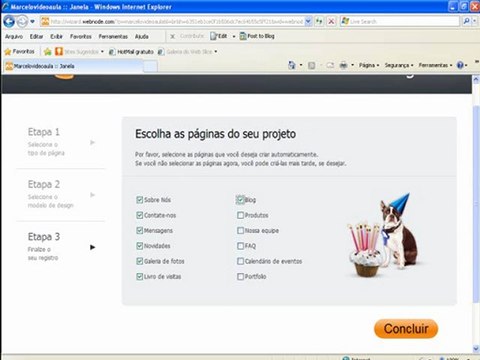Click the Read Mail icon
The image size is (480, 360).
point(330,66)
